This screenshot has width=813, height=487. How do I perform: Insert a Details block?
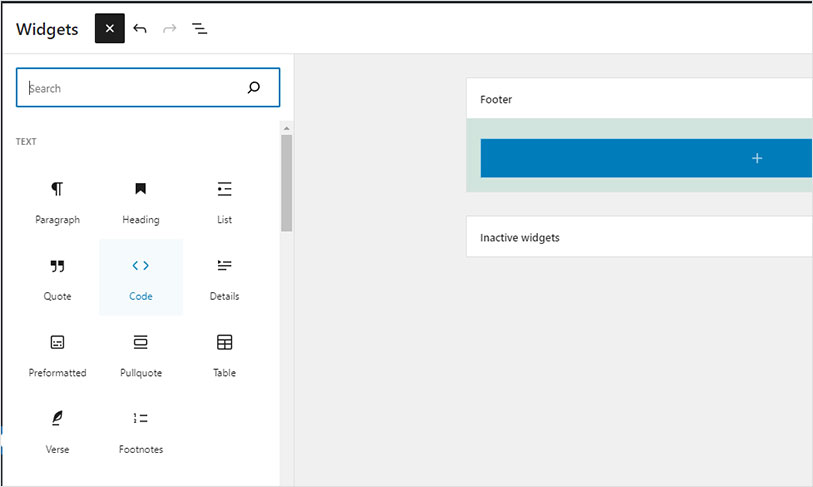[225, 278]
